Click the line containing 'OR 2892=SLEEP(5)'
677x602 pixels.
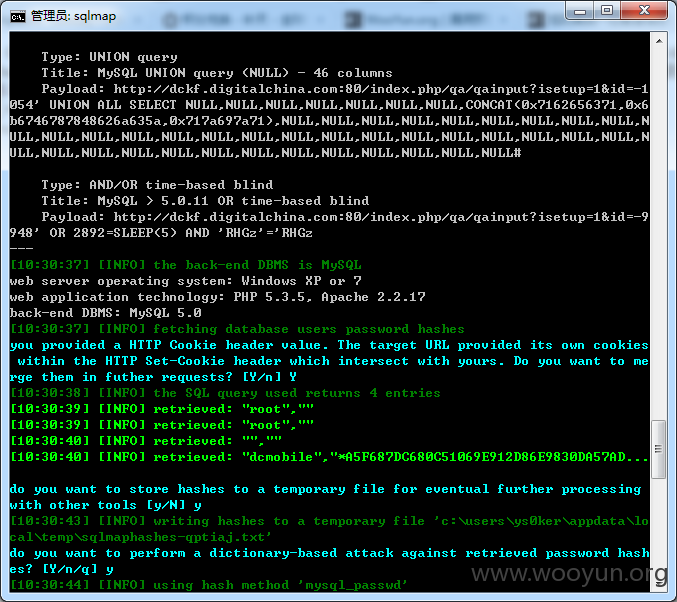pos(161,233)
